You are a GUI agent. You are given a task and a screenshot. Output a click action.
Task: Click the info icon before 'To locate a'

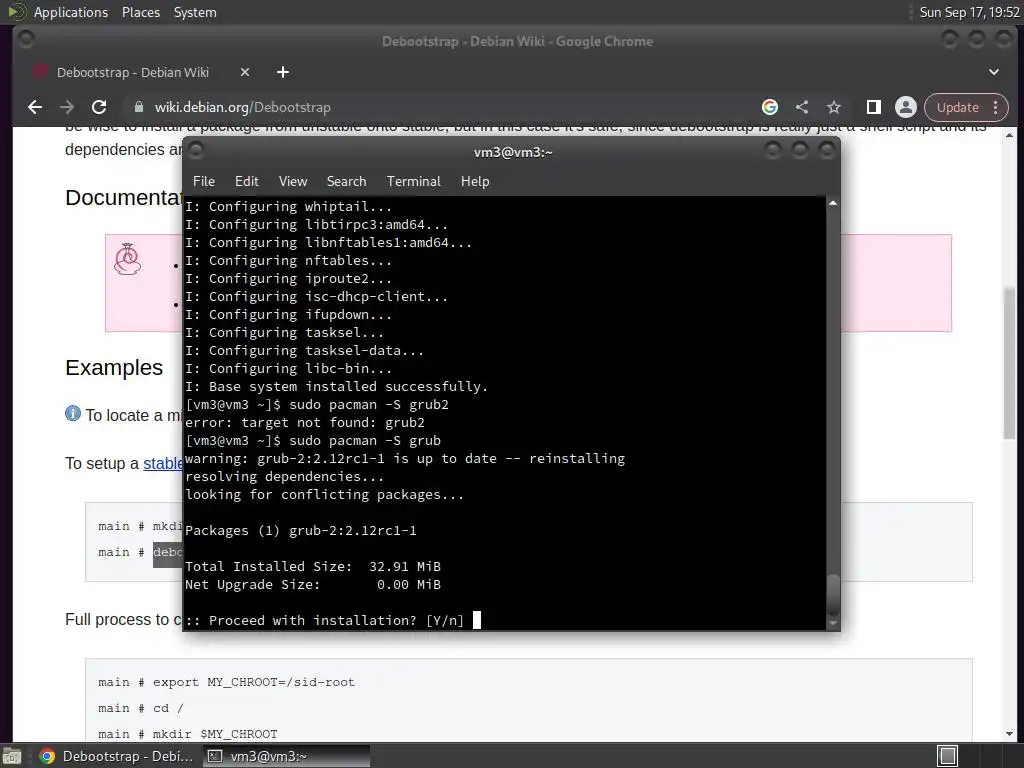click(72, 414)
